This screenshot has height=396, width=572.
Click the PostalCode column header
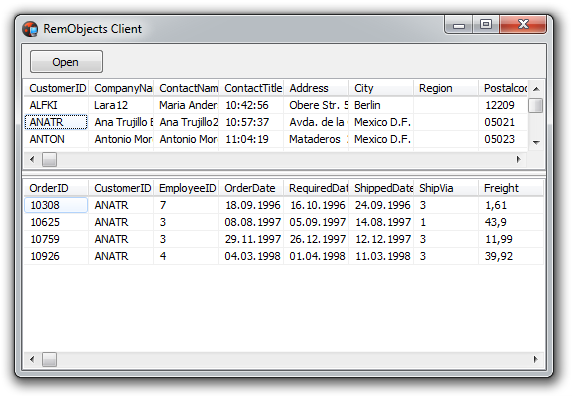503,88
